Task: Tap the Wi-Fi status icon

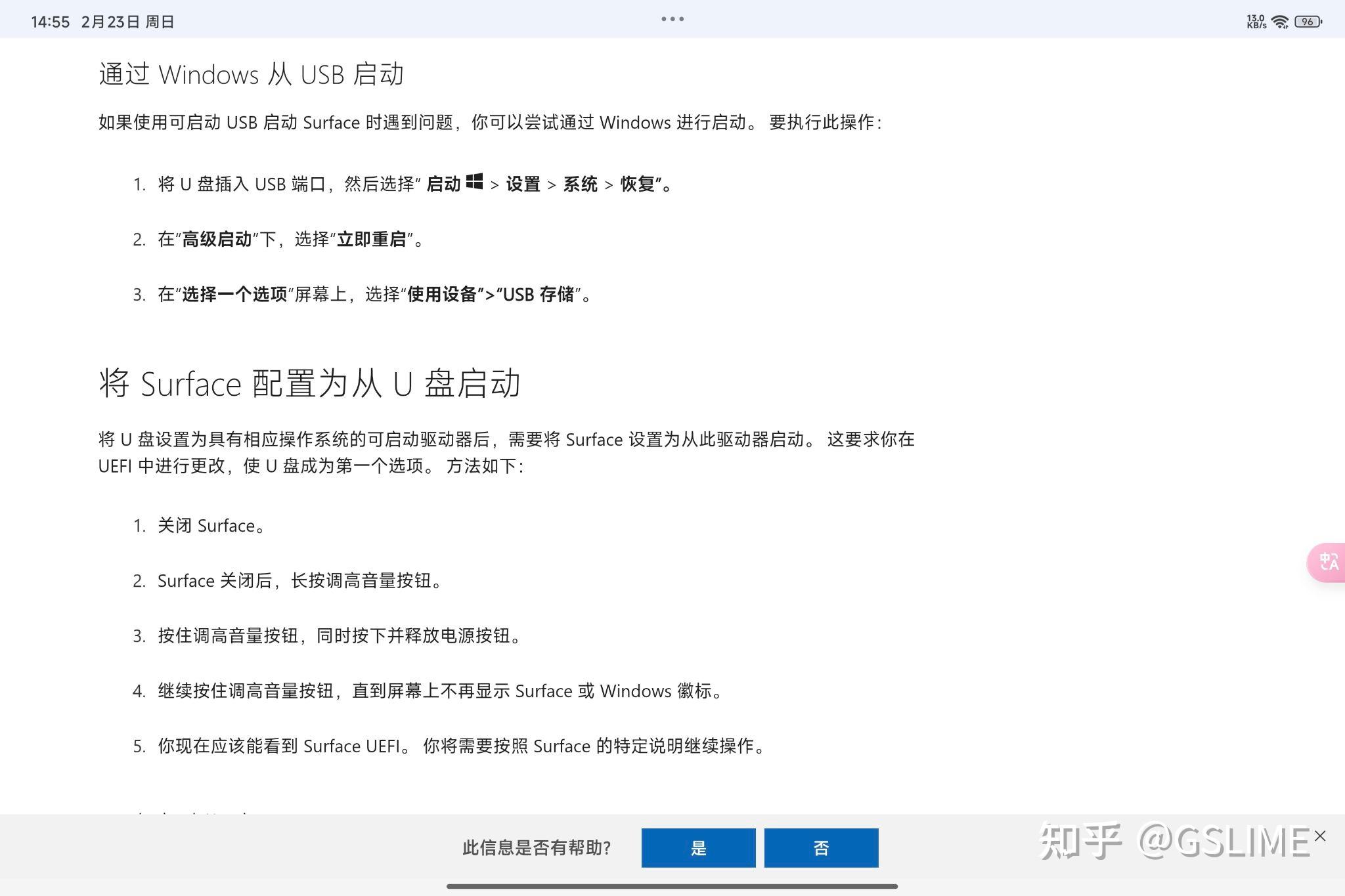Action: point(1280,22)
